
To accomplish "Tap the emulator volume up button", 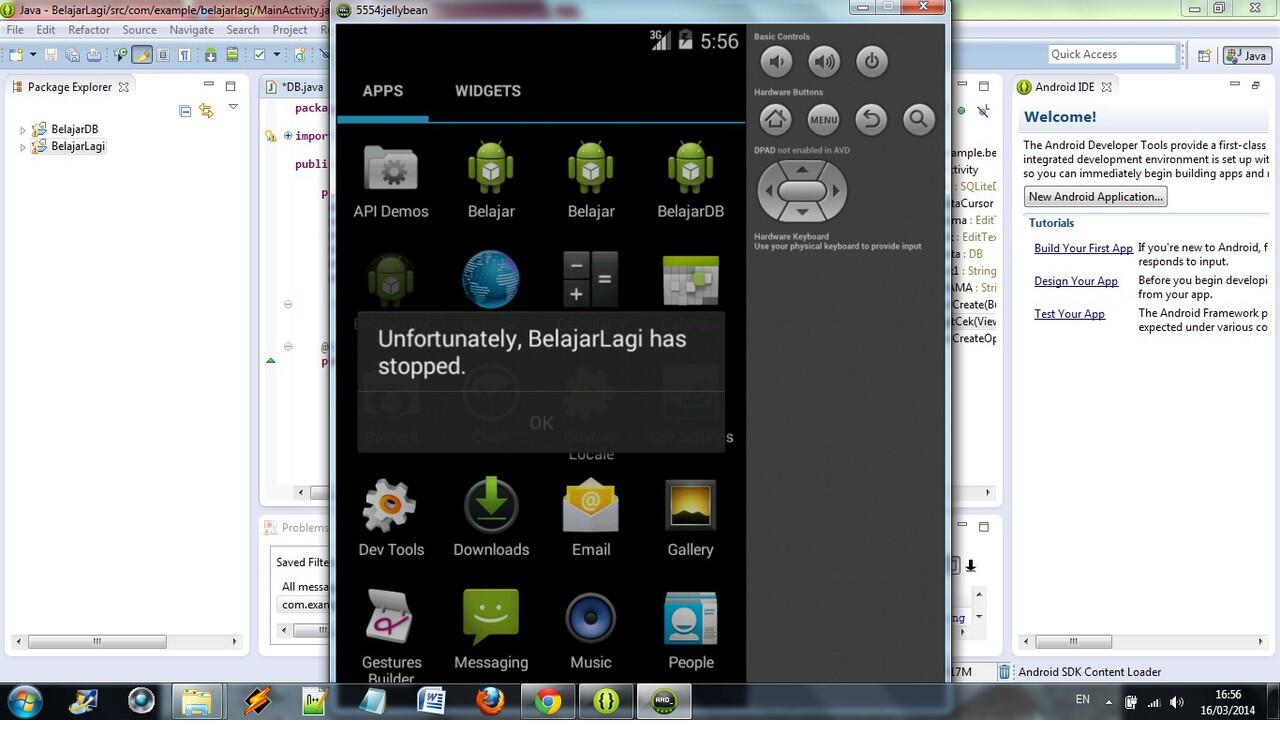I will (x=824, y=62).
